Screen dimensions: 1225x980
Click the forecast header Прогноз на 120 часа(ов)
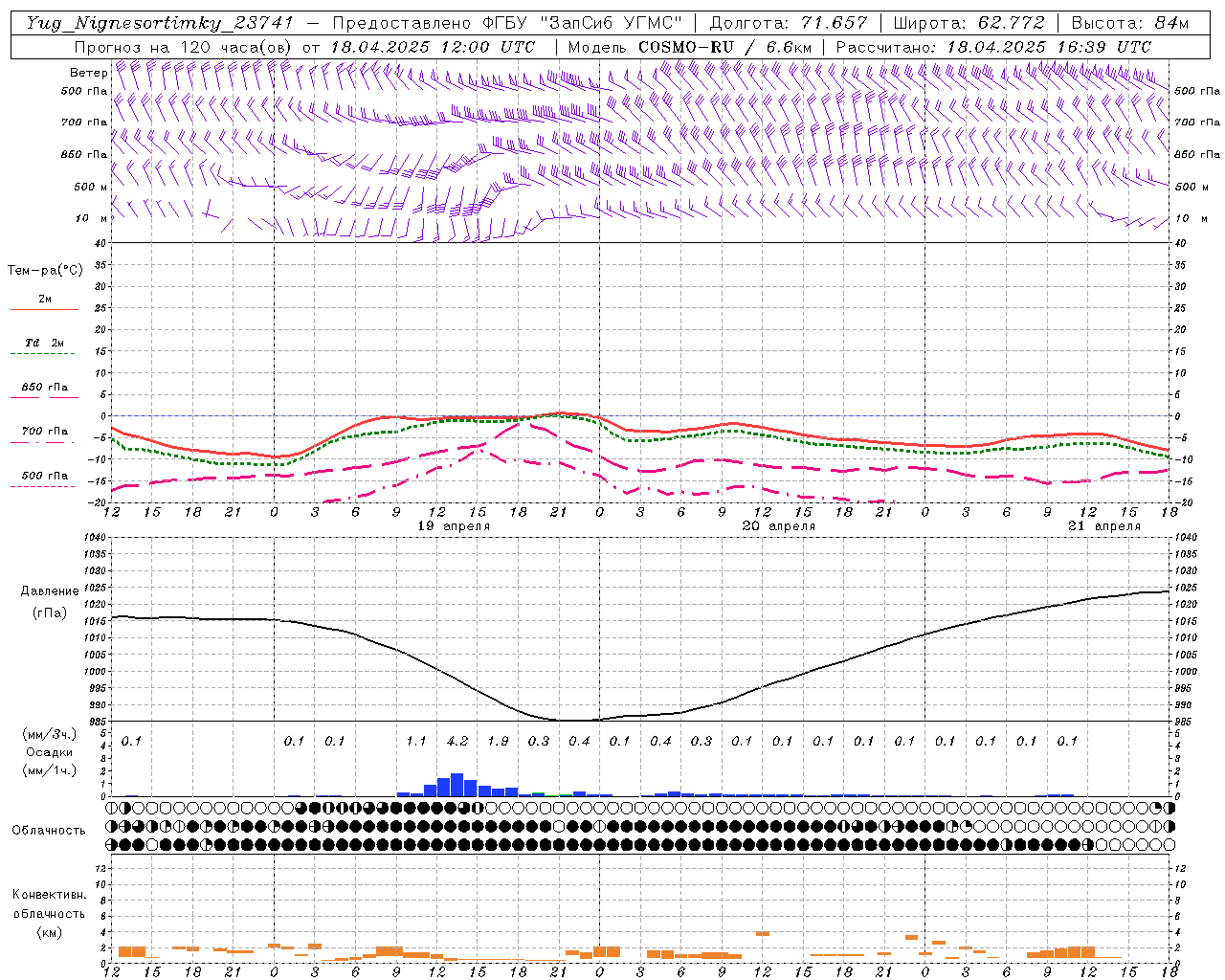point(184,47)
